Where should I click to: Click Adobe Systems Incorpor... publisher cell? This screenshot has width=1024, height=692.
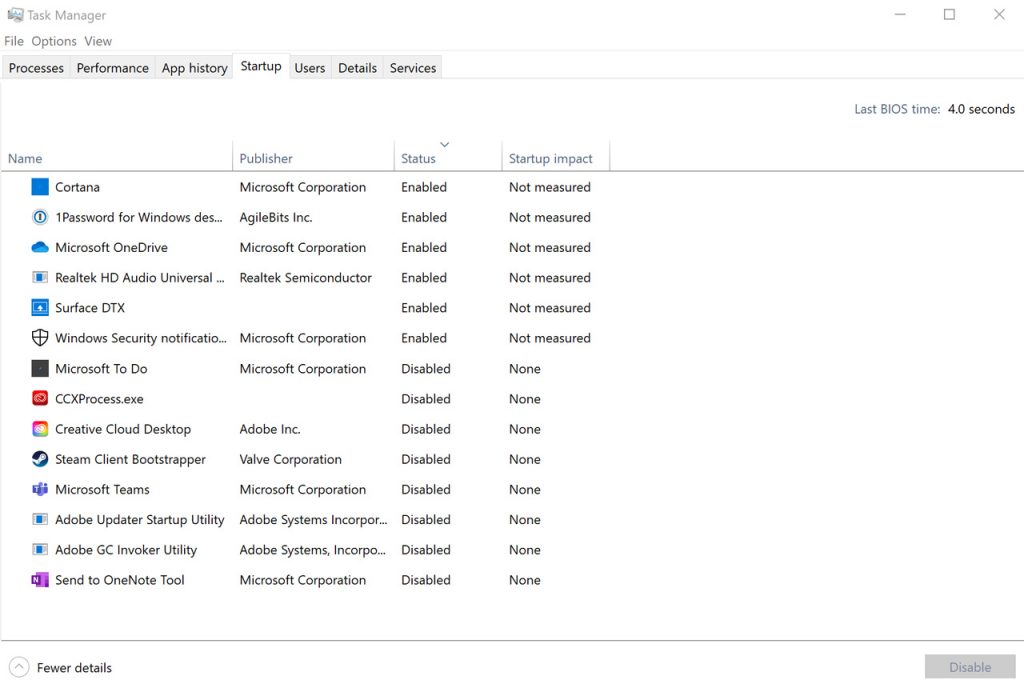pos(313,520)
